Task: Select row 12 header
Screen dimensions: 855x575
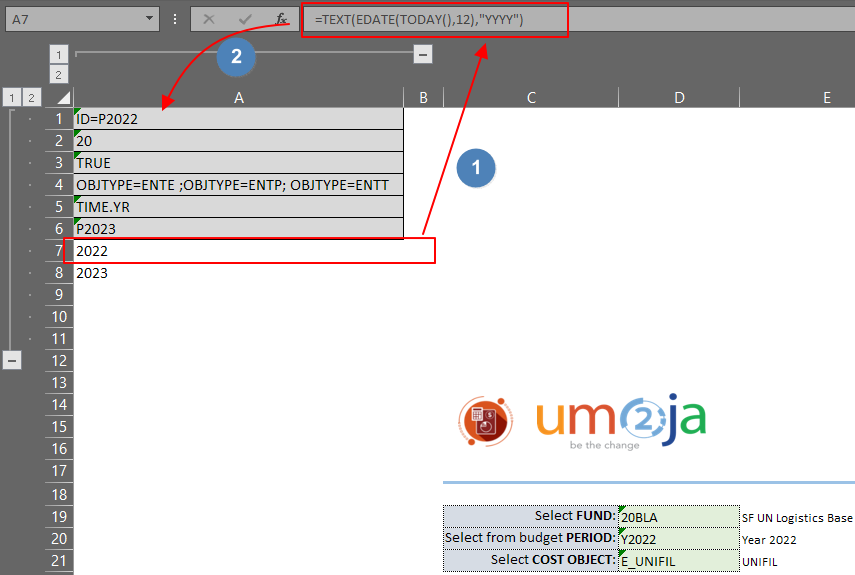Action: 59,361
